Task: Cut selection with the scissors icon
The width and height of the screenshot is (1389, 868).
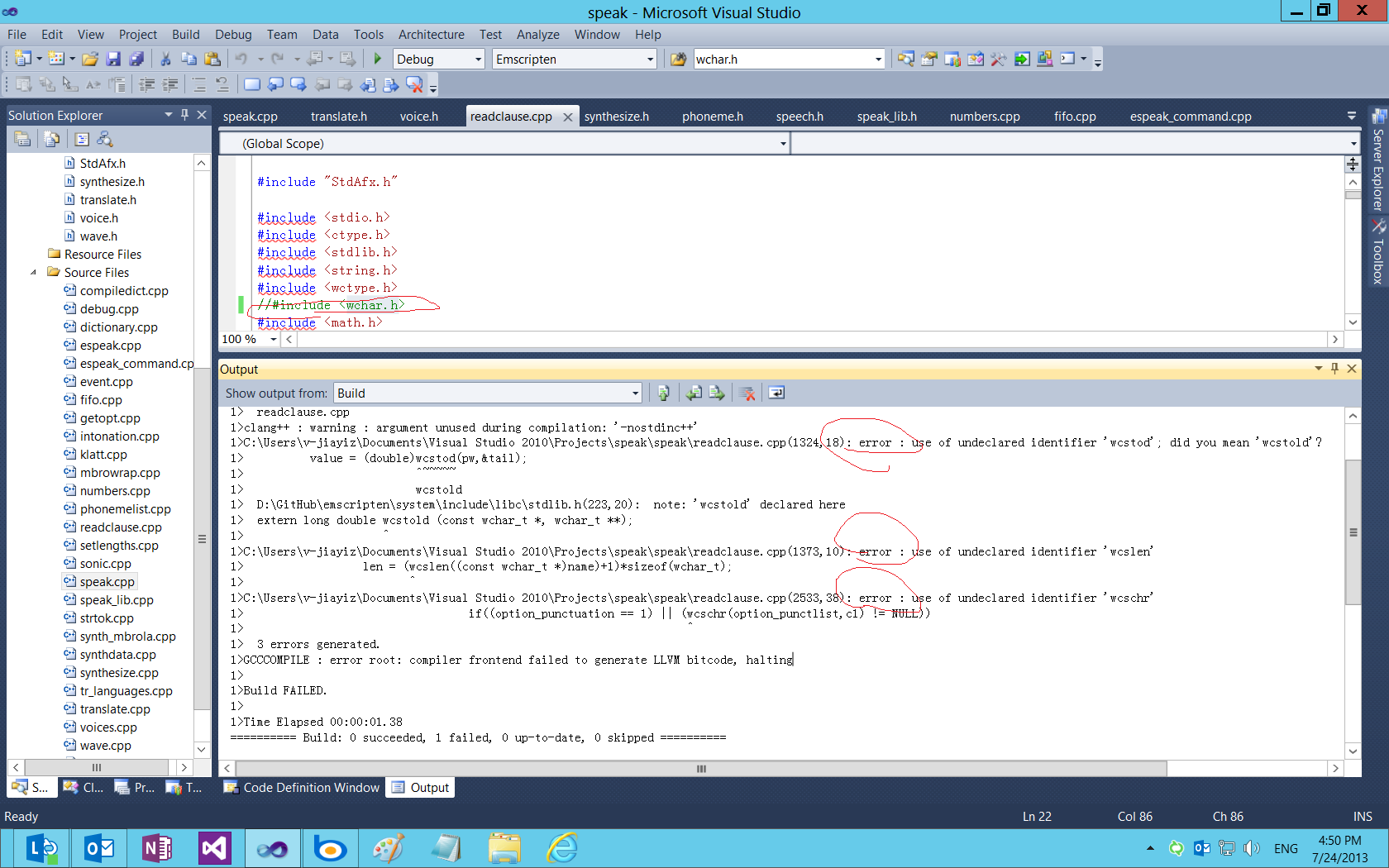Action: [x=165, y=59]
